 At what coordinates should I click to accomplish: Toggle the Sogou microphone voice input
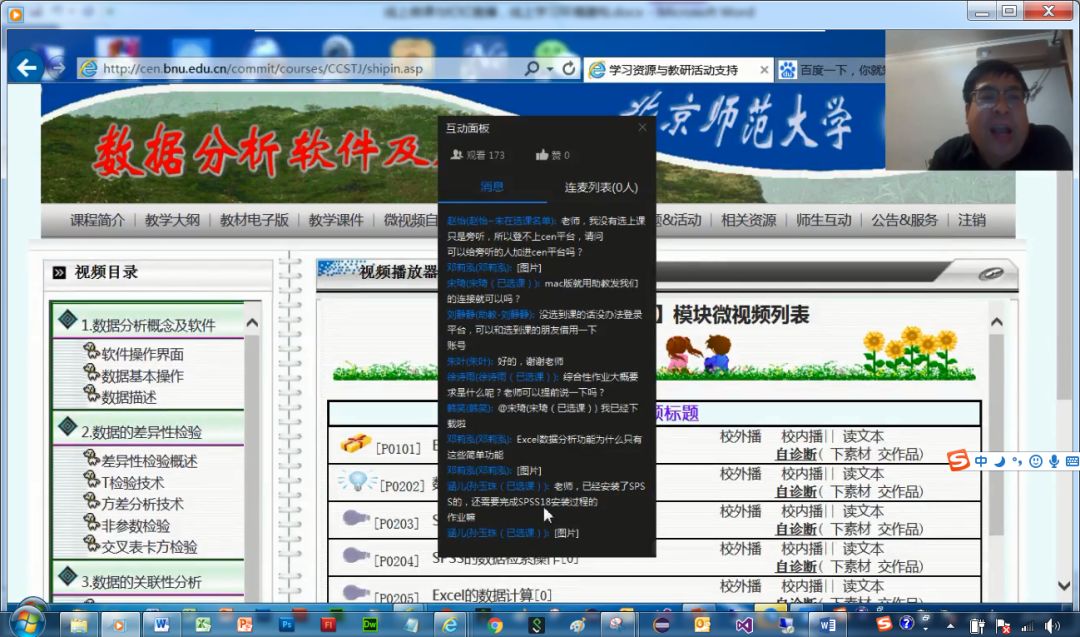pos(1054,461)
